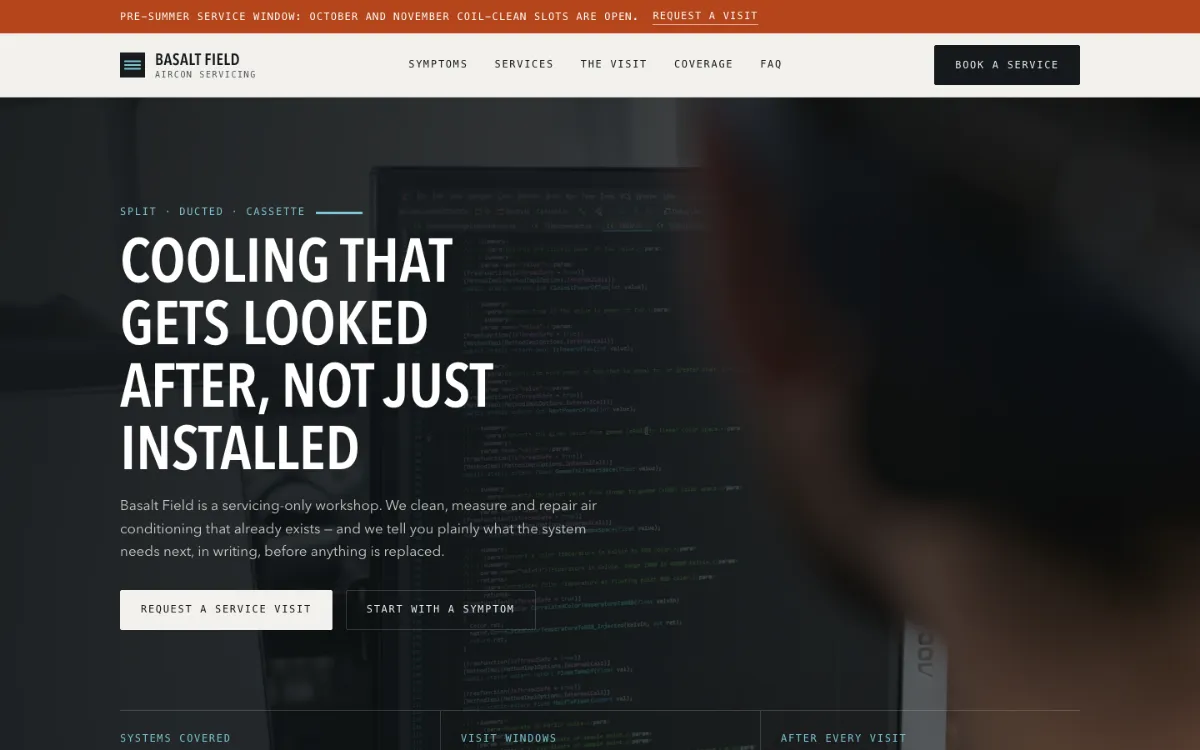Select the Systems Covered heading
This screenshot has width=1200, height=750.
click(x=175, y=738)
